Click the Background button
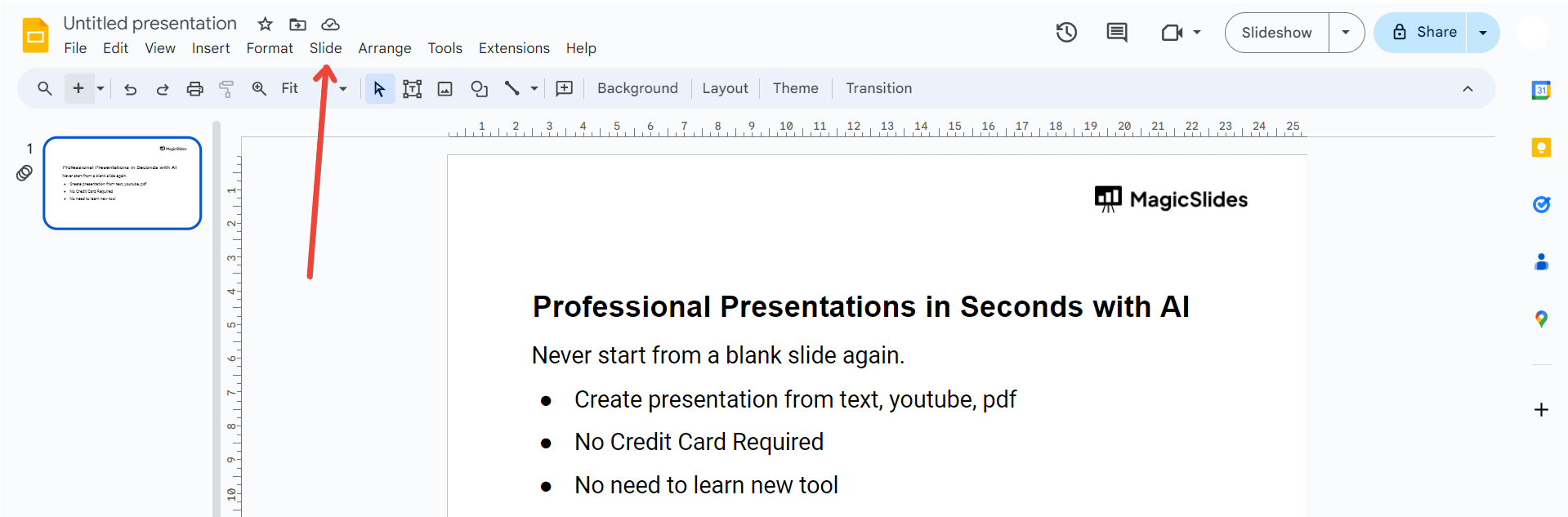The width and height of the screenshot is (1568, 517). (x=637, y=88)
